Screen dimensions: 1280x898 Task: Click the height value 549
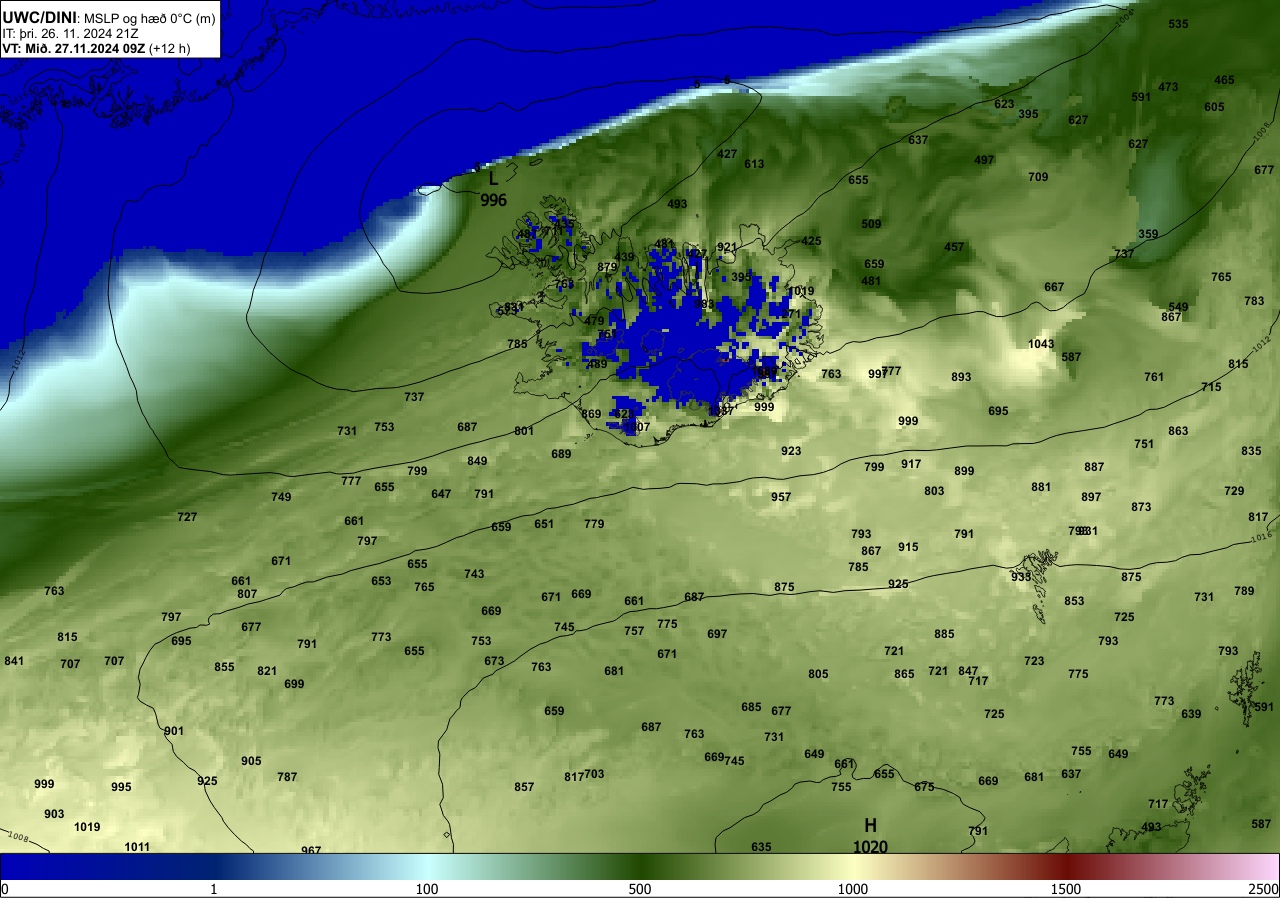[1179, 308]
